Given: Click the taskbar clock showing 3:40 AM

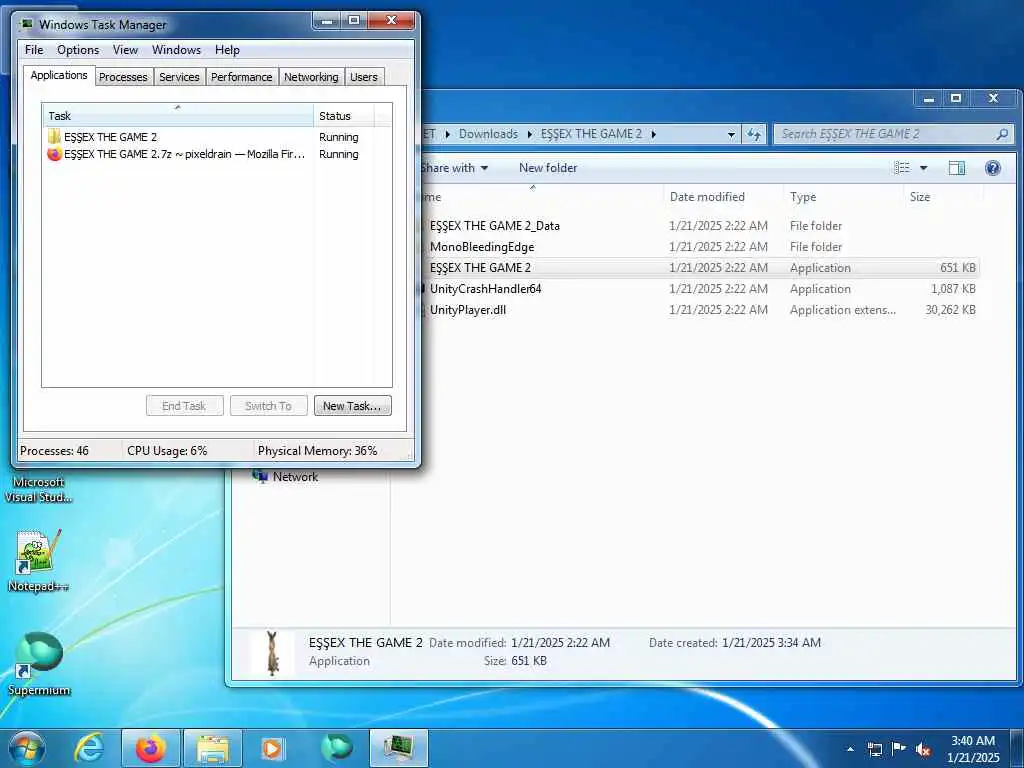Looking at the screenshot, I should 973,749.
